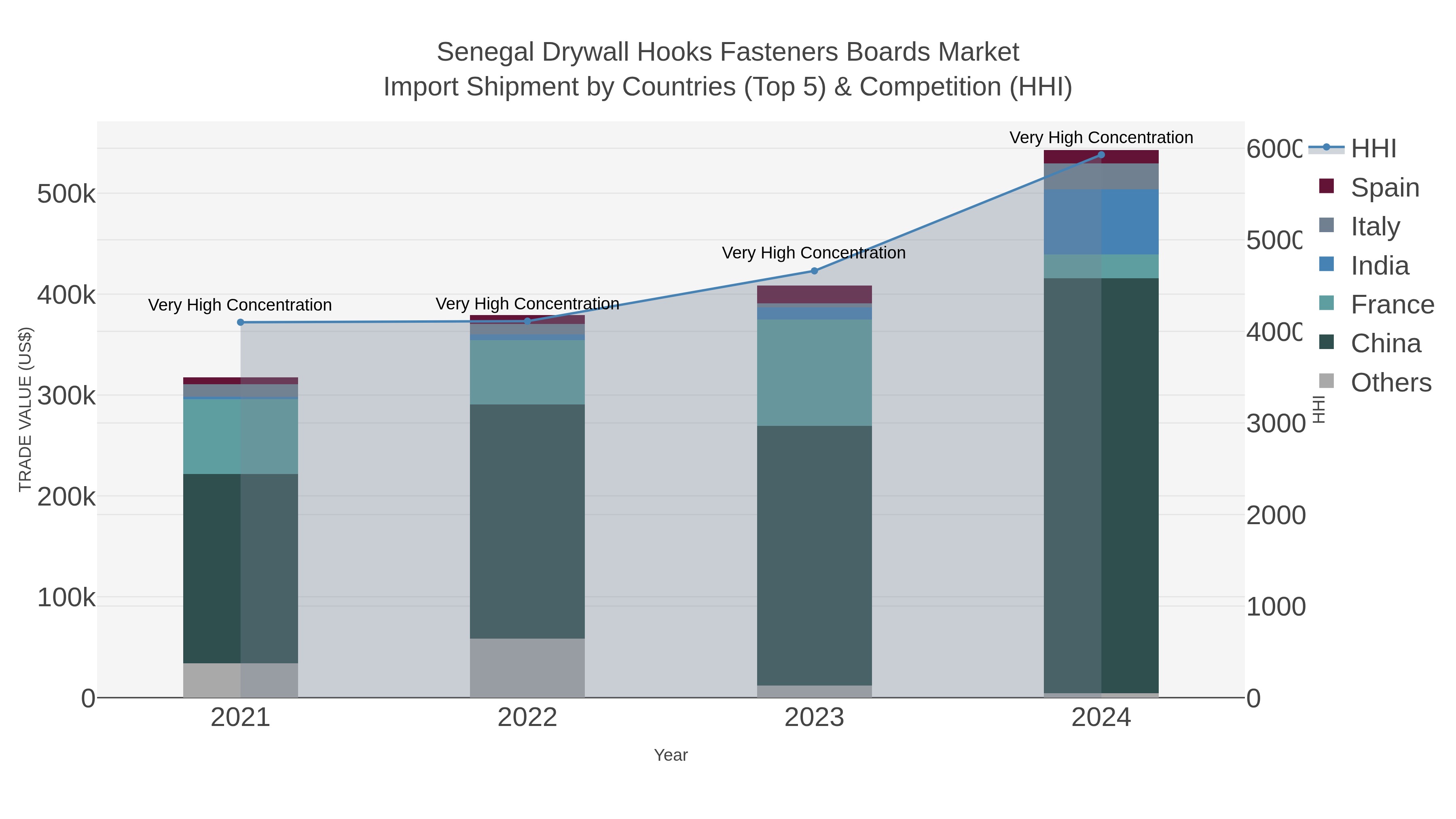The image size is (1456, 819).
Task: Click the Others segment of 2021 bar
Action: (x=240, y=680)
